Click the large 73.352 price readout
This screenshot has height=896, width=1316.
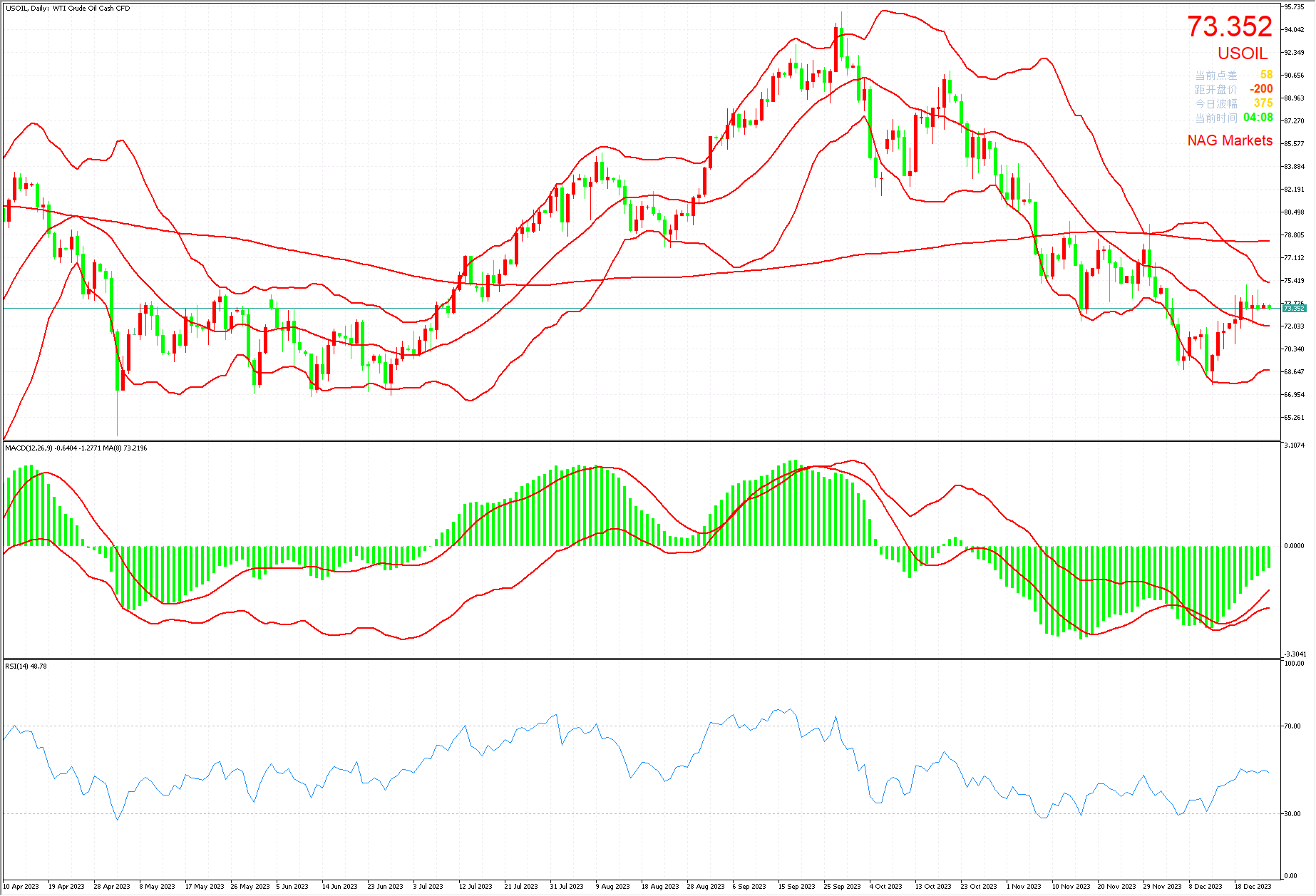(1230, 27)
